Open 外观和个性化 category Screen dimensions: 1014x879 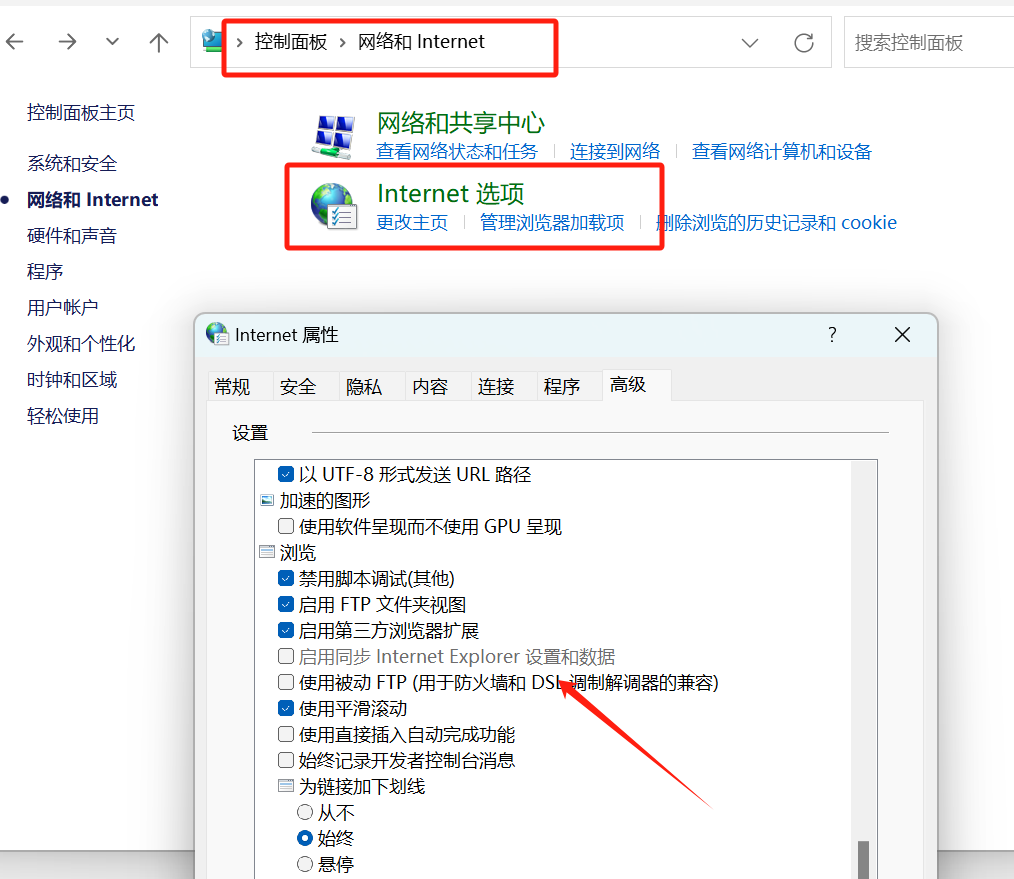pos(81,343)
